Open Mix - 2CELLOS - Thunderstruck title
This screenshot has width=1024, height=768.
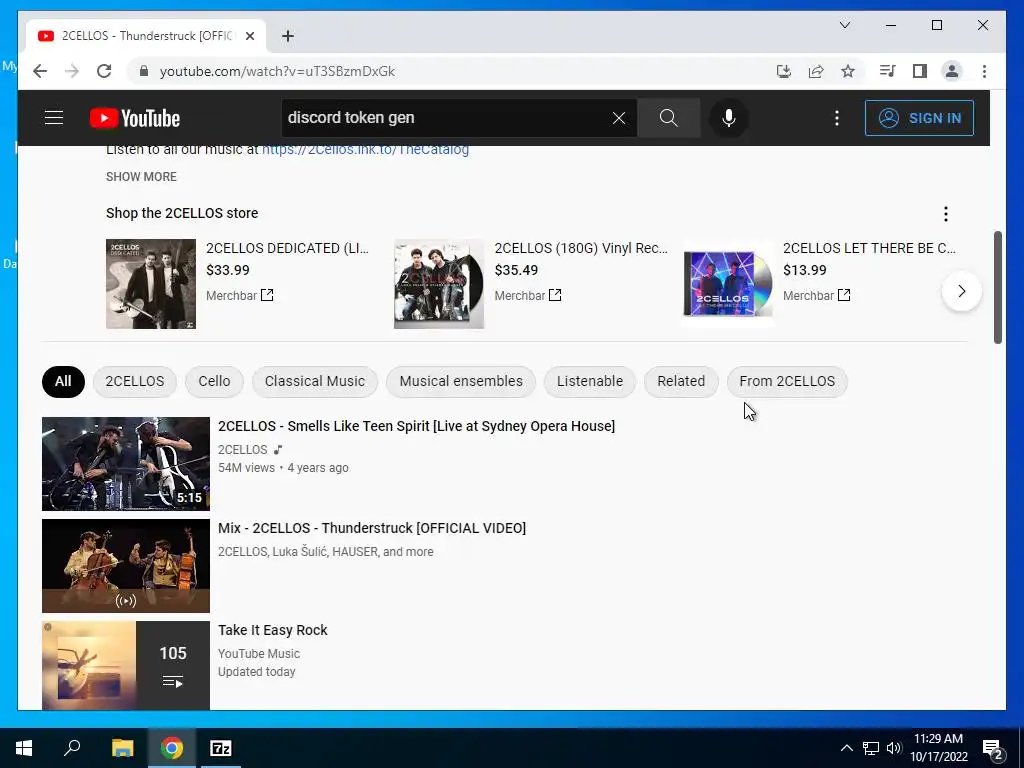tap(372, 528)
